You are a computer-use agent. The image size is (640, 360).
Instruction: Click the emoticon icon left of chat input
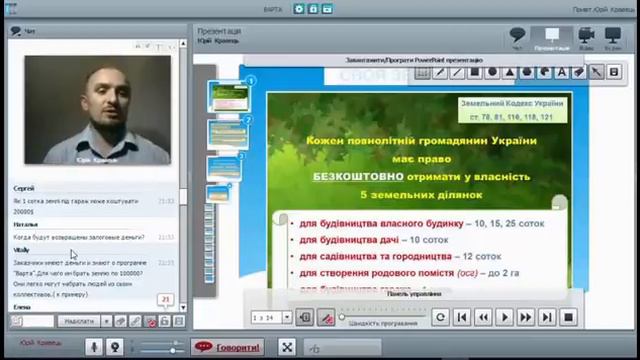17,321
